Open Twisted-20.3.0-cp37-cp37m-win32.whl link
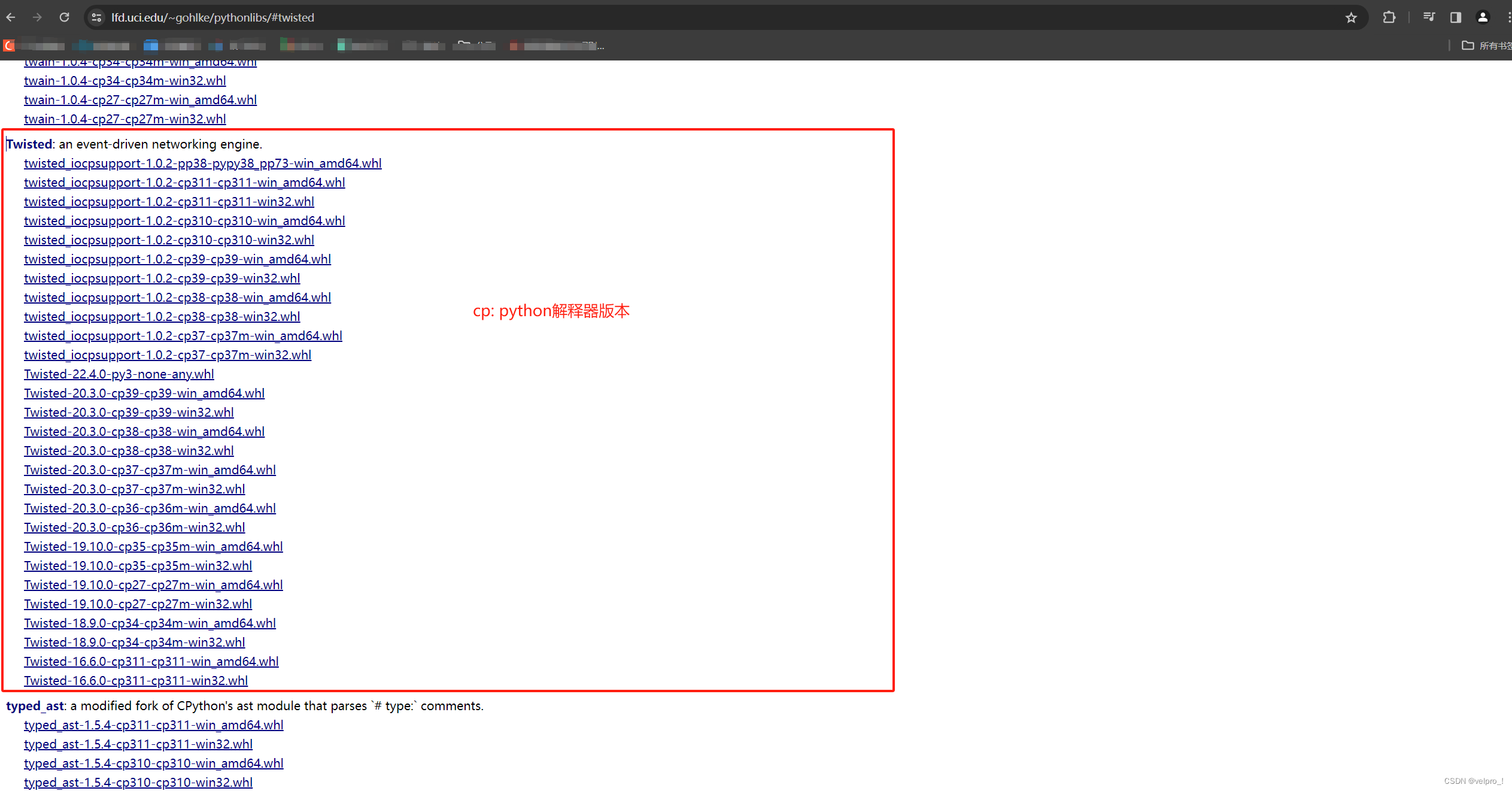The image size is (1512, 791). 135,489
